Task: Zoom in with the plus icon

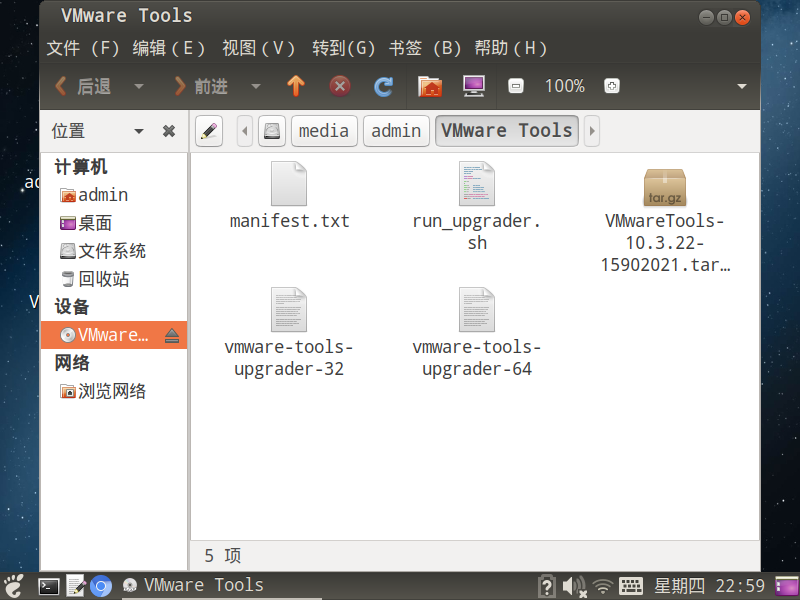Action: 612,86
